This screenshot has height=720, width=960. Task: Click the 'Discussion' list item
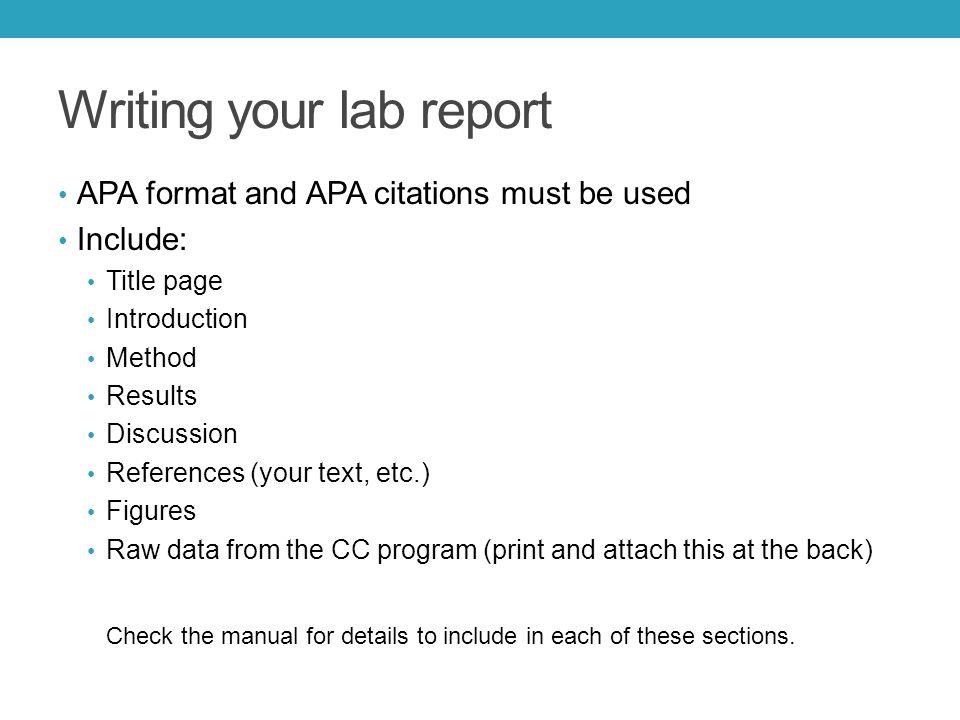(x=171, y=433)
